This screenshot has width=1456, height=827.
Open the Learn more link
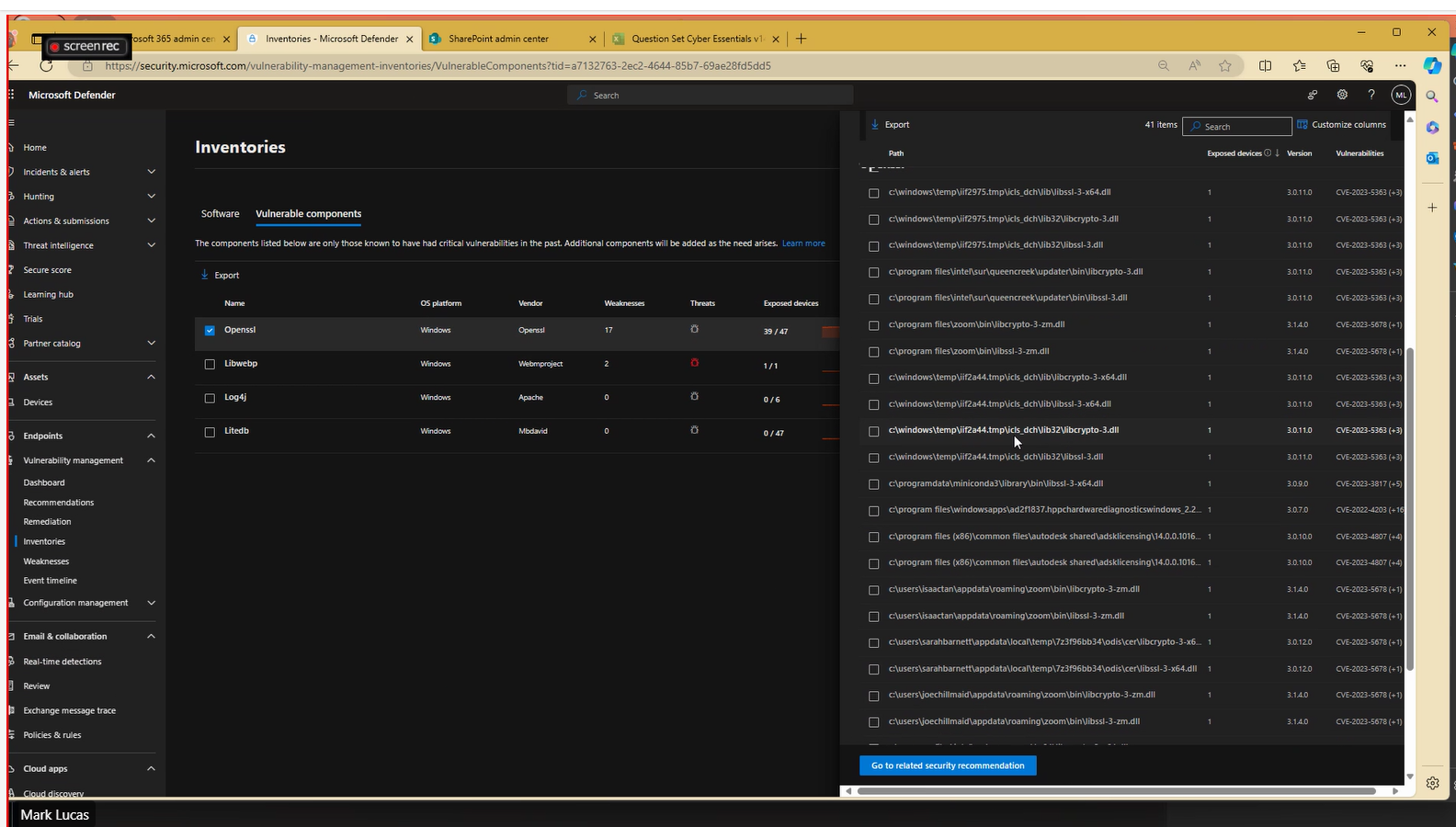pyautogui.click(x=803, y=244)
